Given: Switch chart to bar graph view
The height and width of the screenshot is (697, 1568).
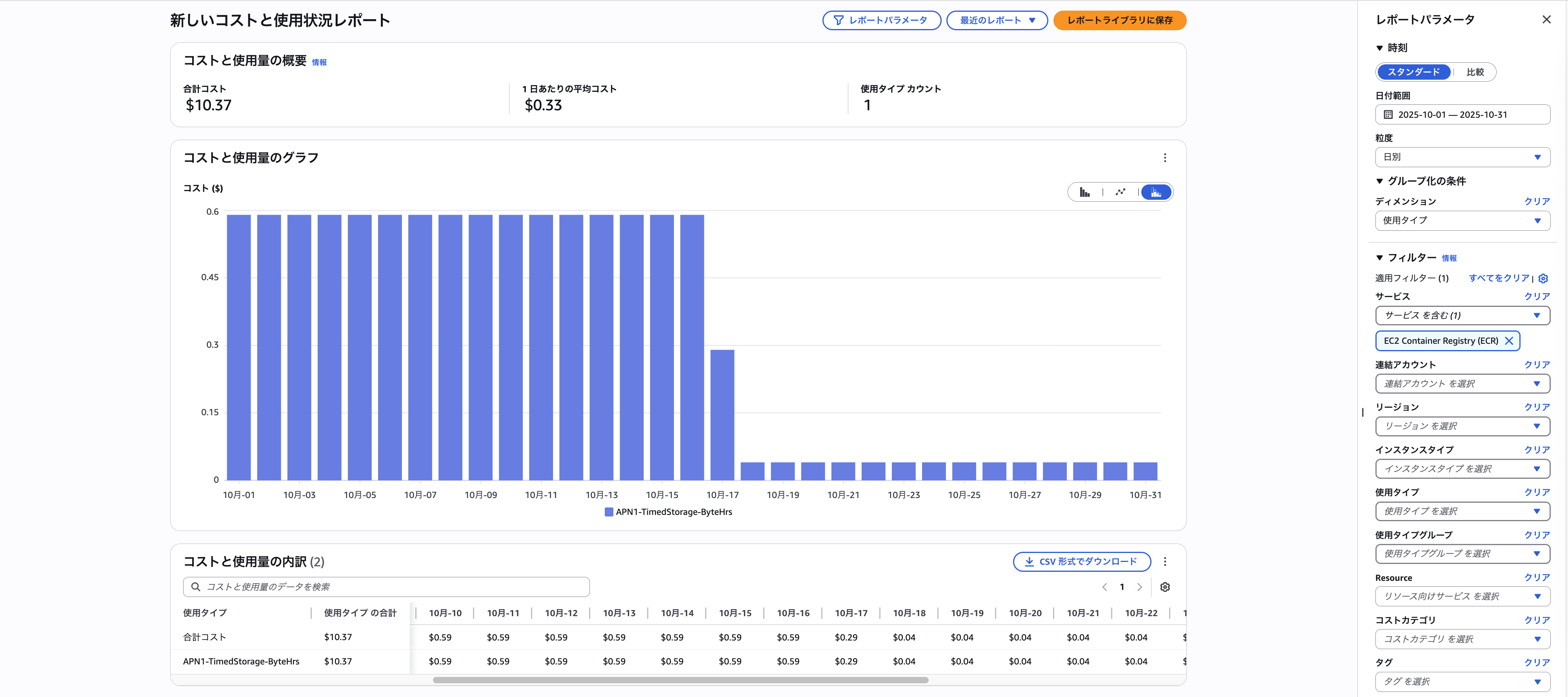Looking at the screenshot, I should 1085,193.
